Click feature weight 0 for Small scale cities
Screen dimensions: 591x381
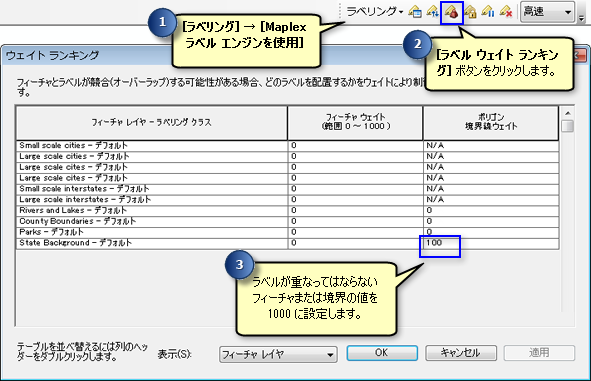(x=355, y=145)
